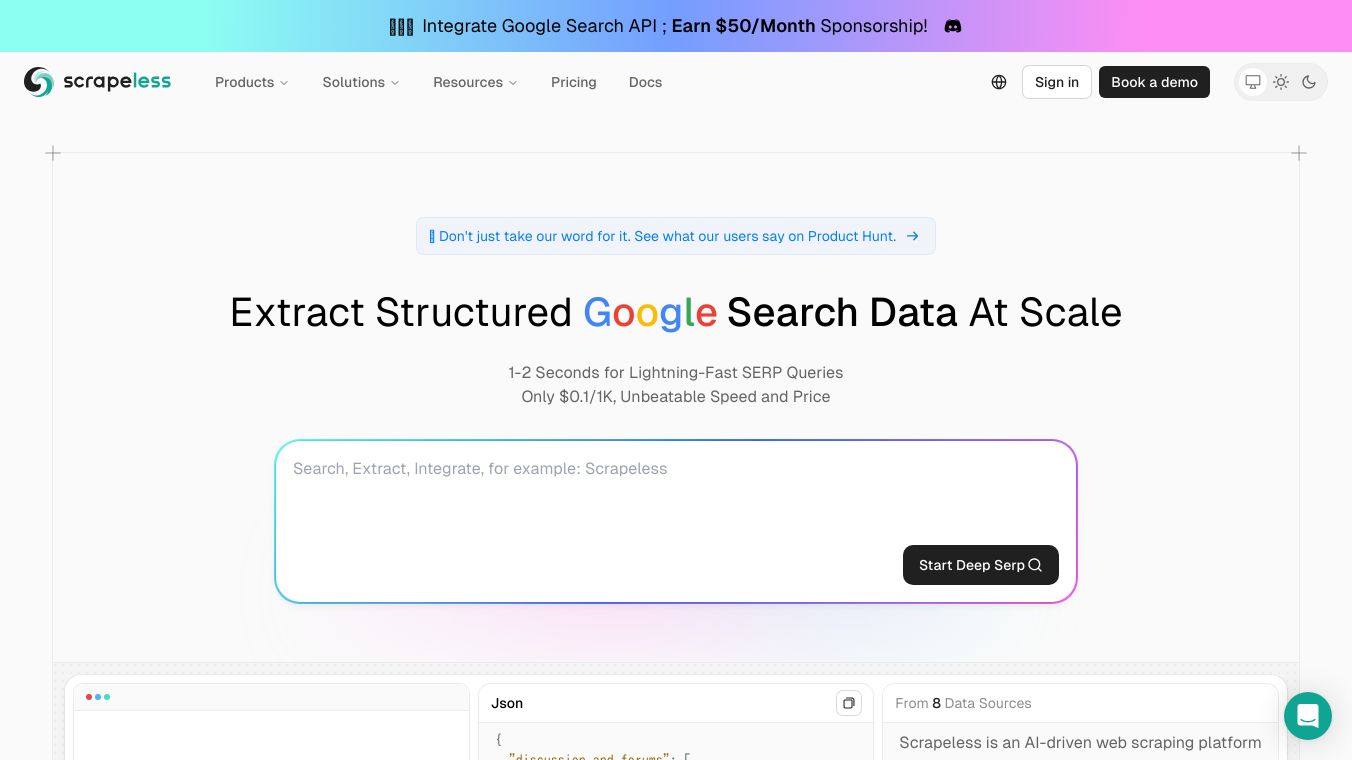The height and width of the screenshot is (760, 1352).
Task: Click the magnifier icon on Start Deep Serp
Action: [x=1035, y=565]
